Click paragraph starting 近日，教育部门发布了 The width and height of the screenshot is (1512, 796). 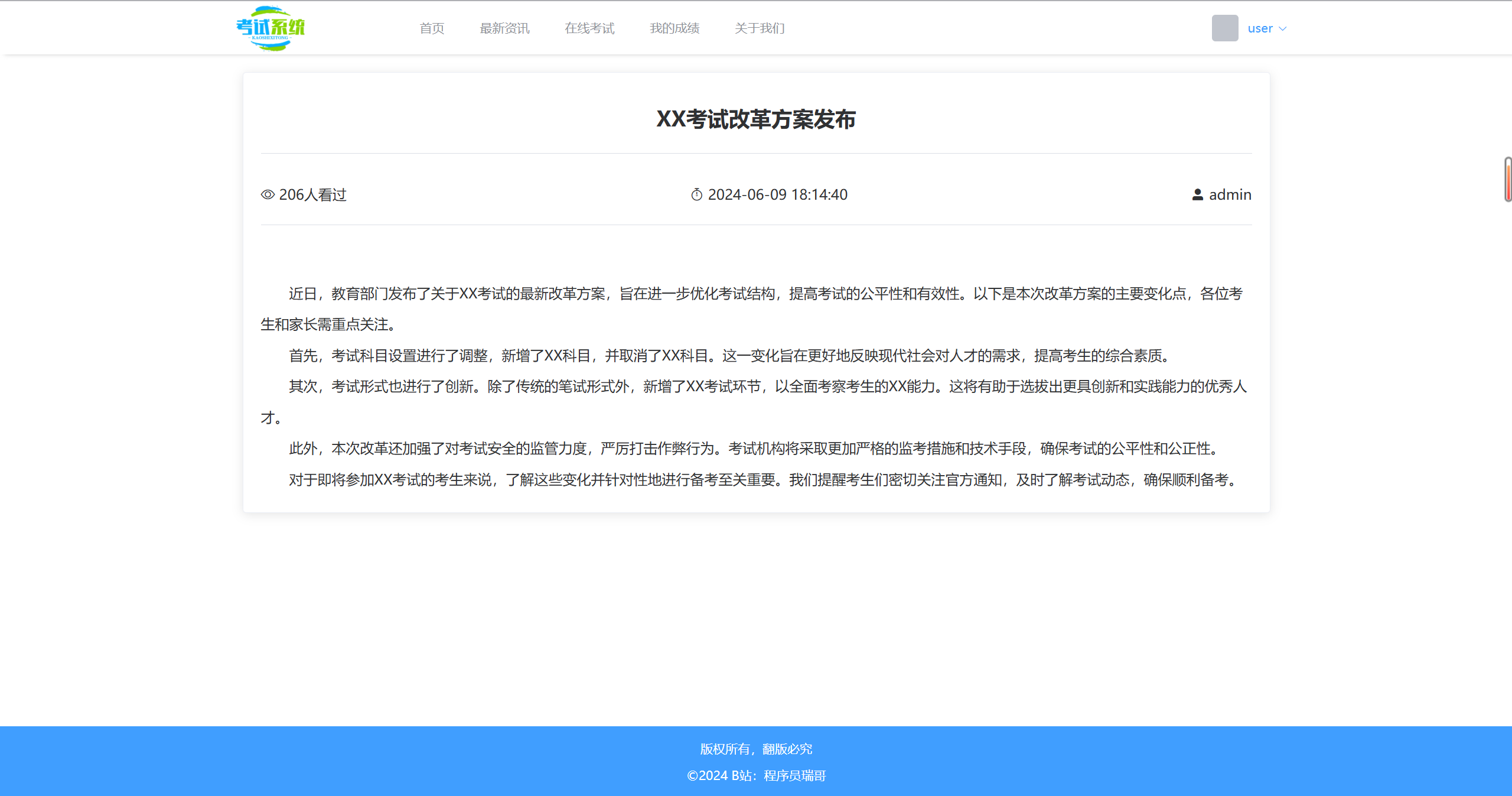756,309
